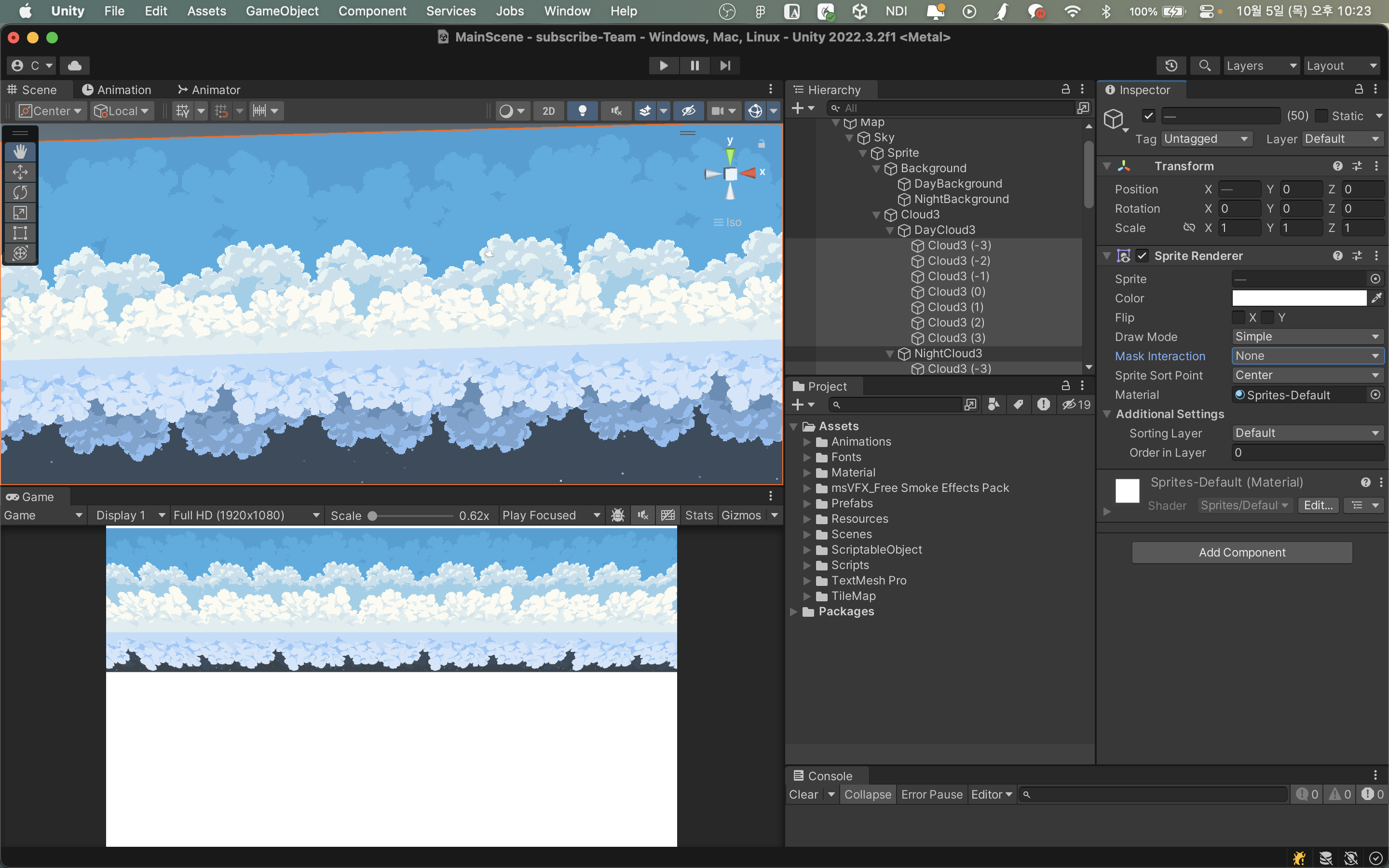1389x868 pixels.
Task: Toggle 2D scene view mode
Action: (549, 111)
